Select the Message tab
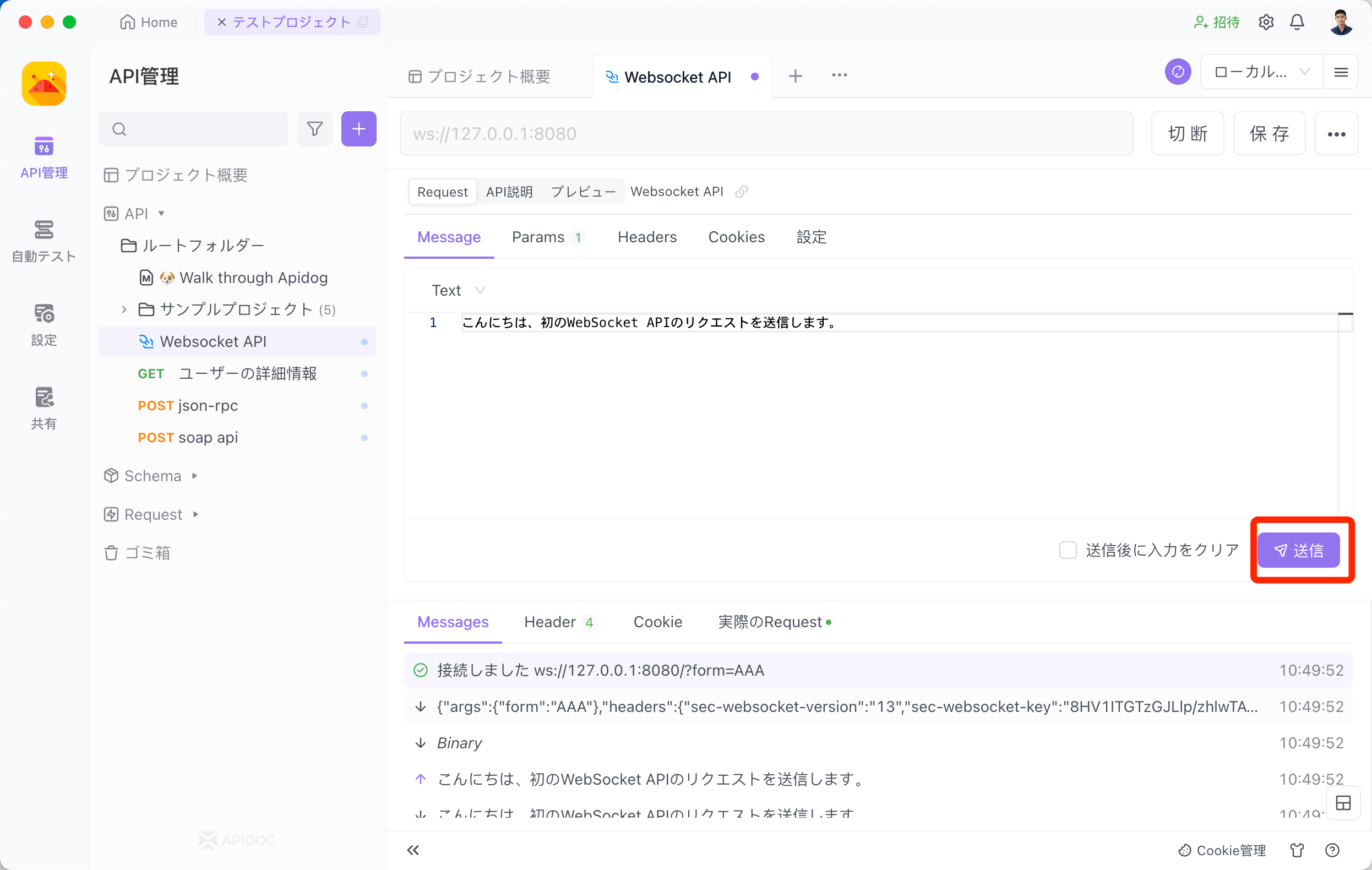This screenshot has height=870, width=1372. 449,237
